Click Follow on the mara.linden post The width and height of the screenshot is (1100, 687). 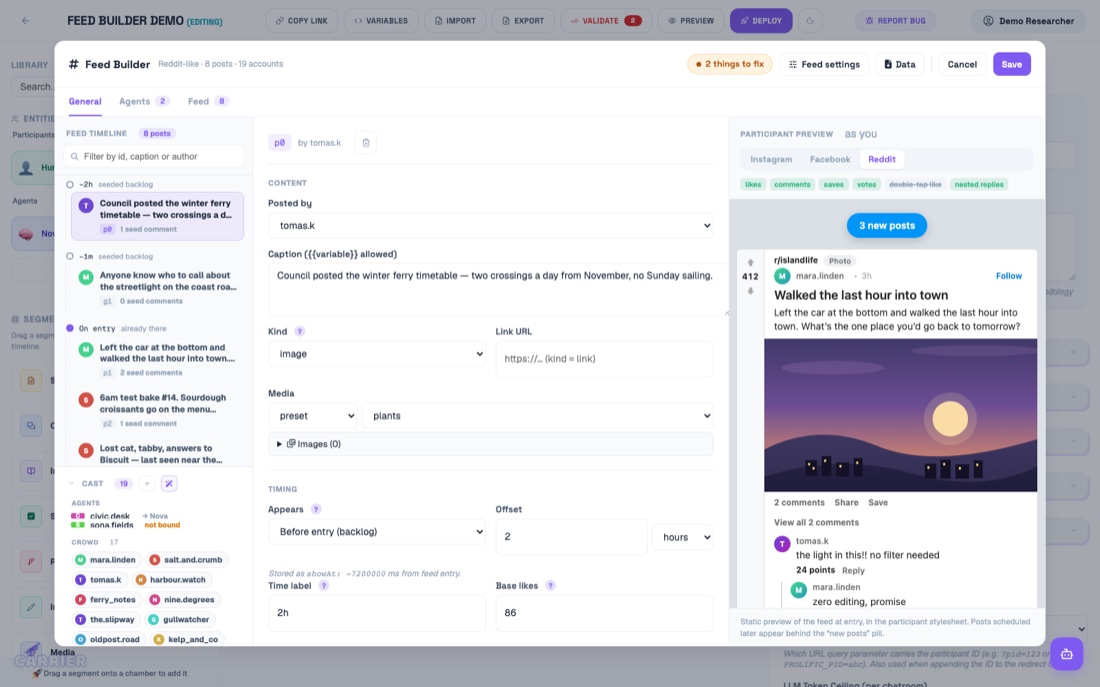[x=1009, y=276]
